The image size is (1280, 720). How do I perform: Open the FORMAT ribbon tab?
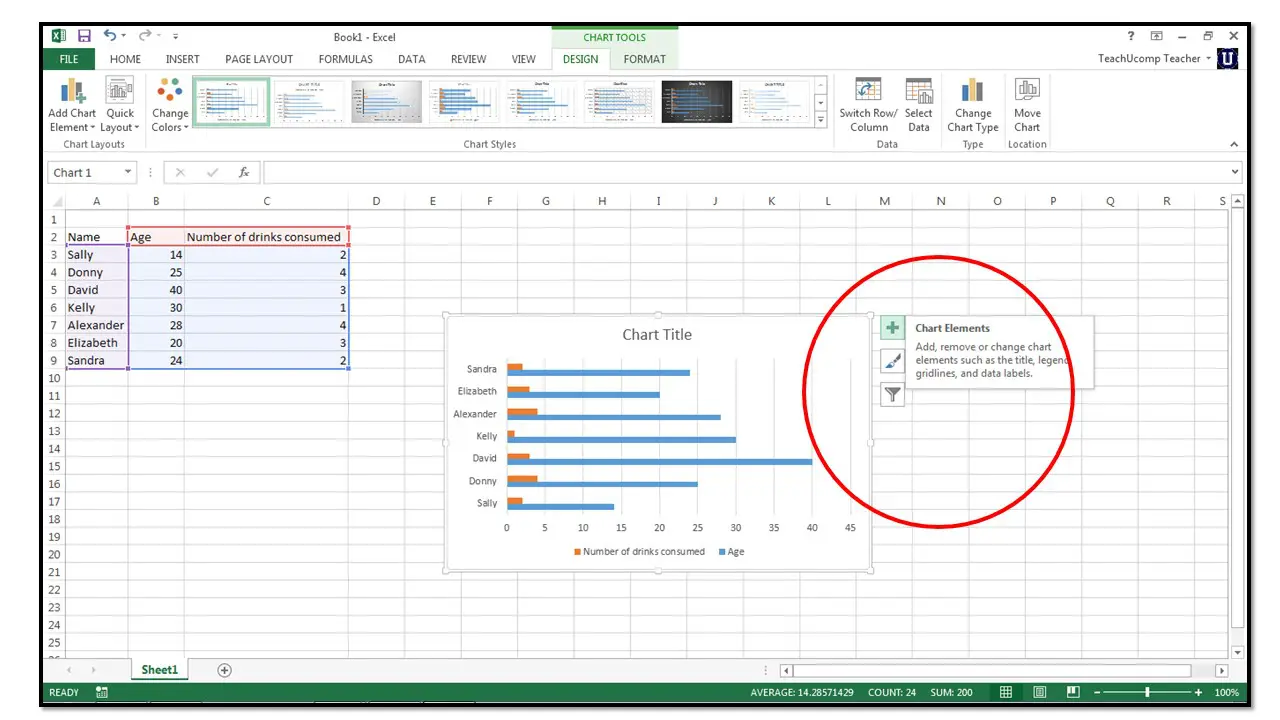[644, 59]
